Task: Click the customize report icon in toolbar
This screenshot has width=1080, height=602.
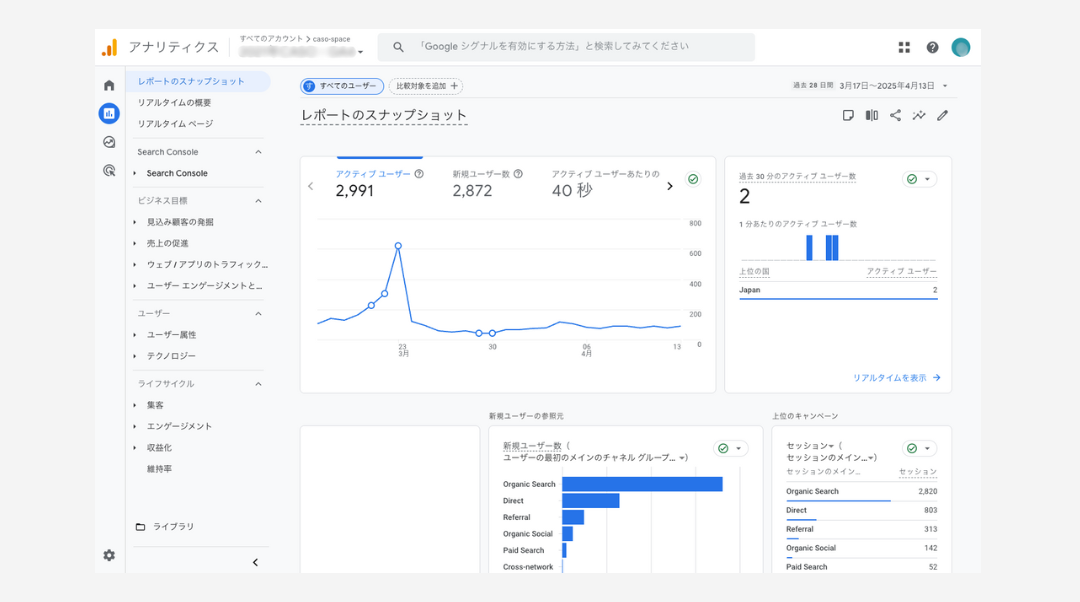Action: [848, 115]
